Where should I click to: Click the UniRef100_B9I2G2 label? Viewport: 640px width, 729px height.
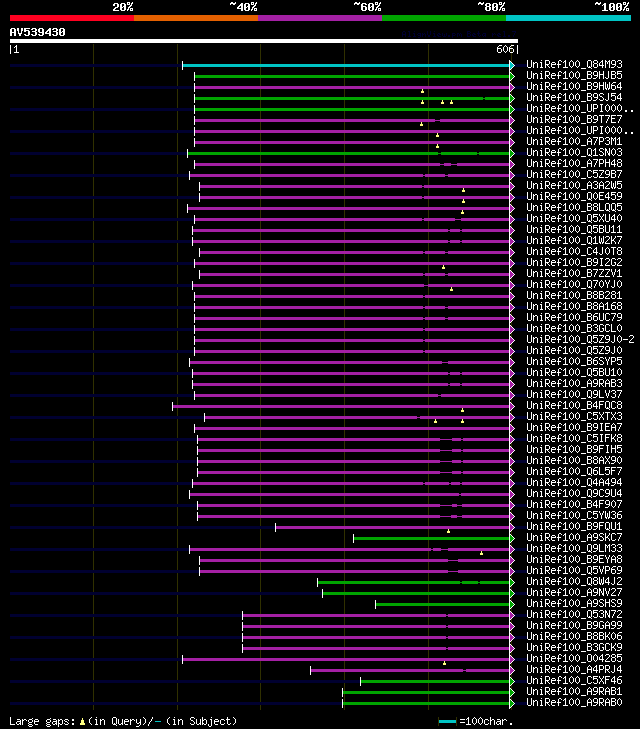point(574,262)
